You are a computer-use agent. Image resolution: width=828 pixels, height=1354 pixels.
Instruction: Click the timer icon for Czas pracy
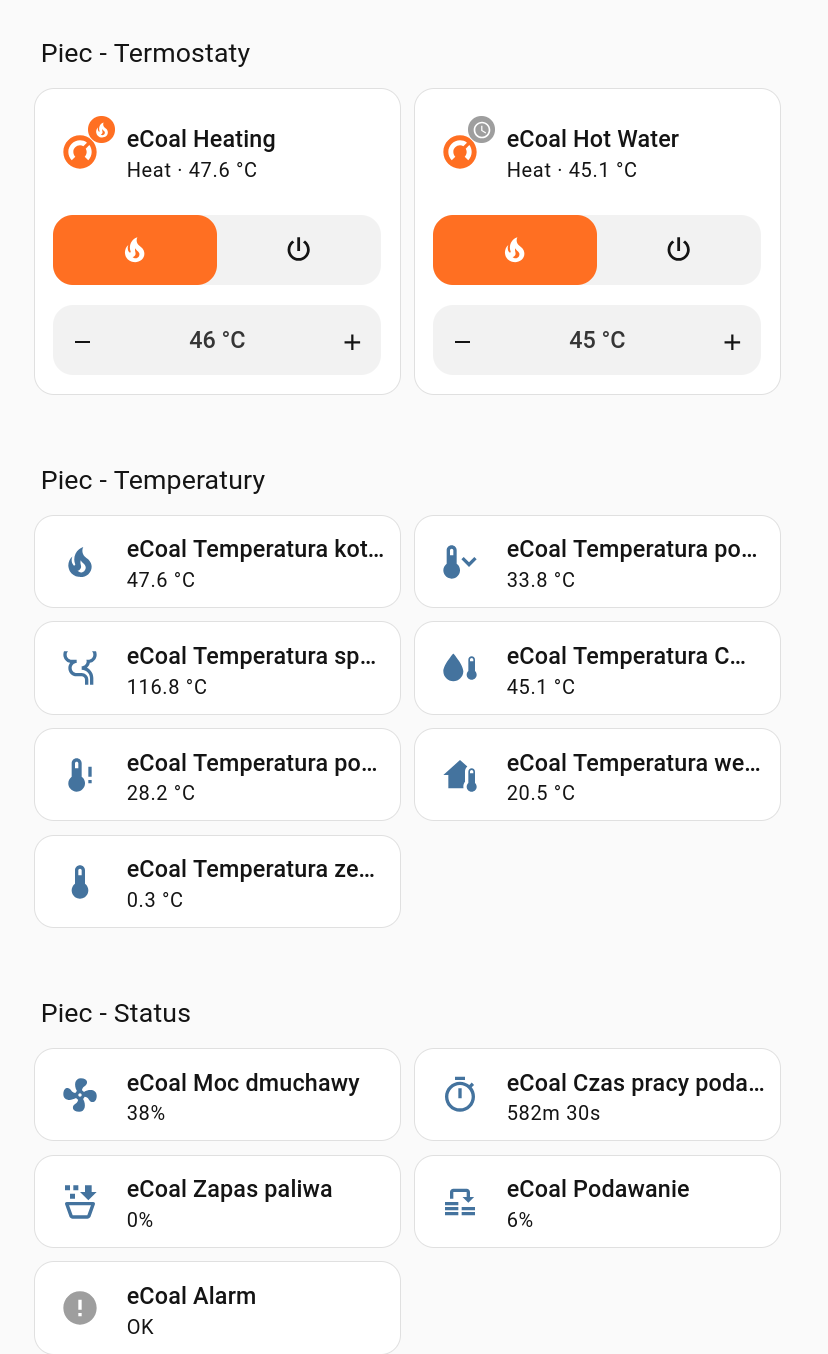pyautogui.click(x=460, y=1095)
